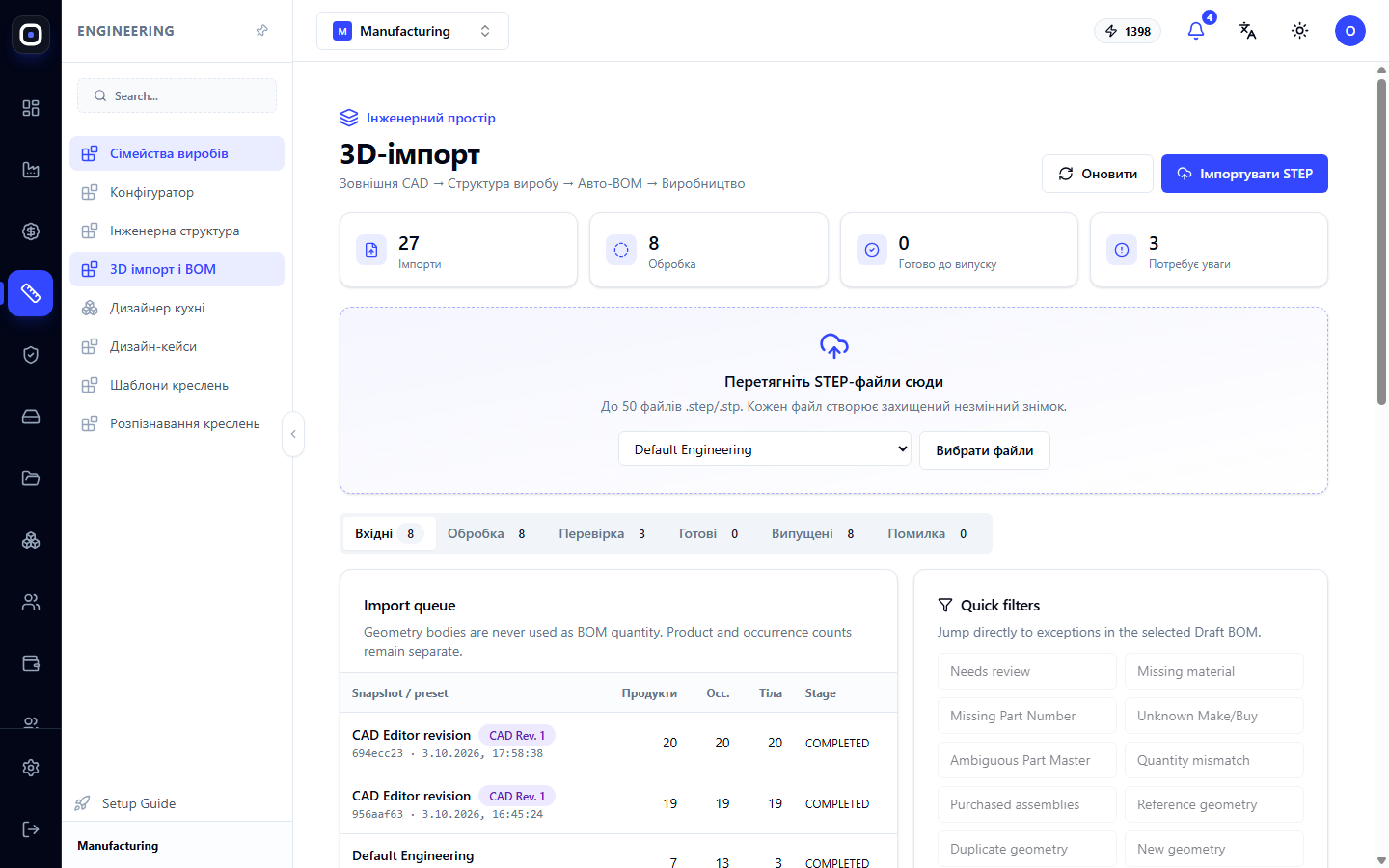Click the Оновити refresh button
The height and width of the screenshot is (868, 1389).
click(1098, 174)
